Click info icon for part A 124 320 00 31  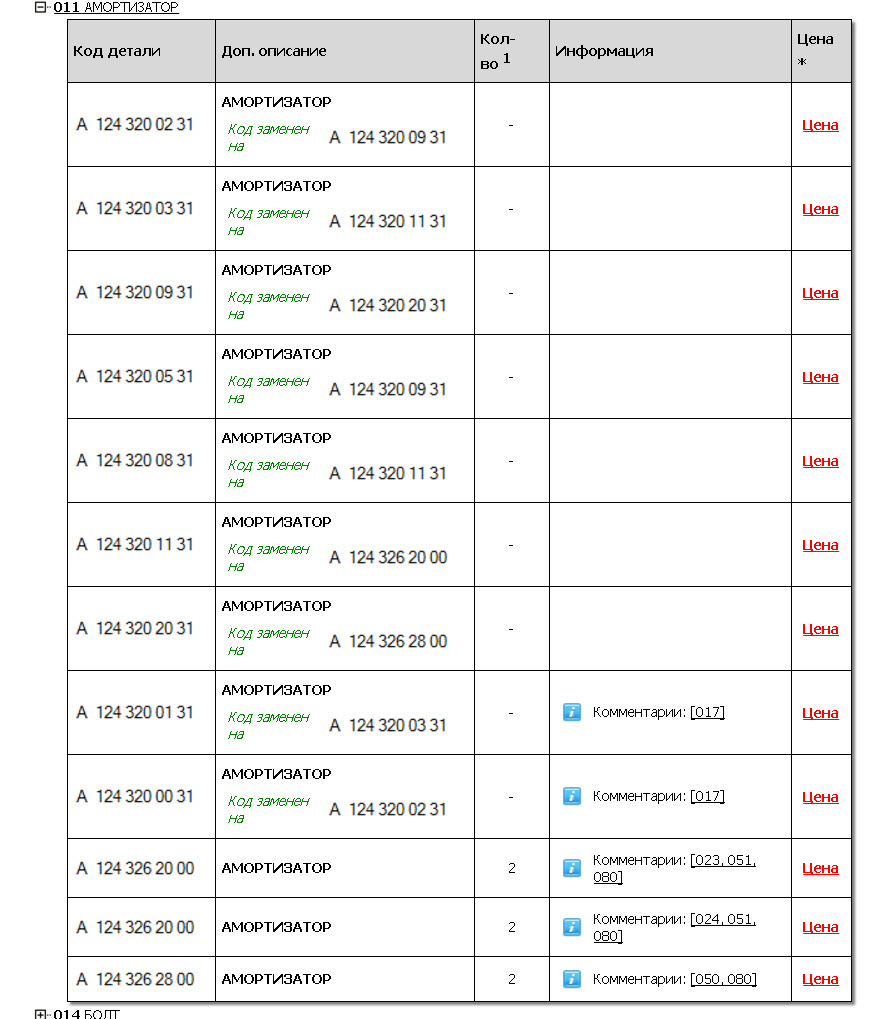pyautogui.click(x=572, y=796)
